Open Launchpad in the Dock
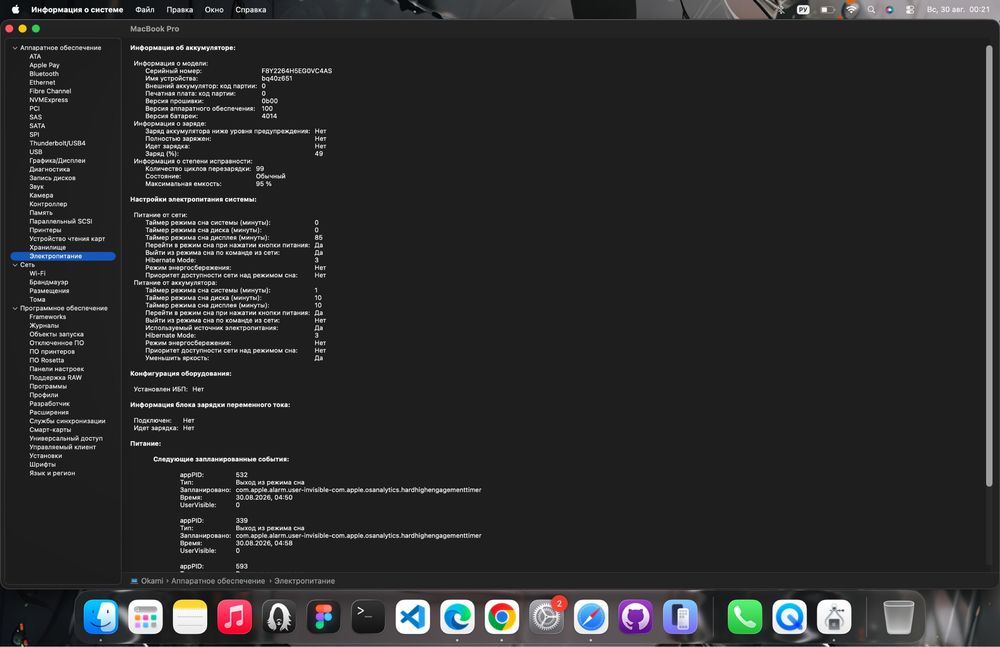Screen dimensions: 1000x647 (x=145, y=617)
